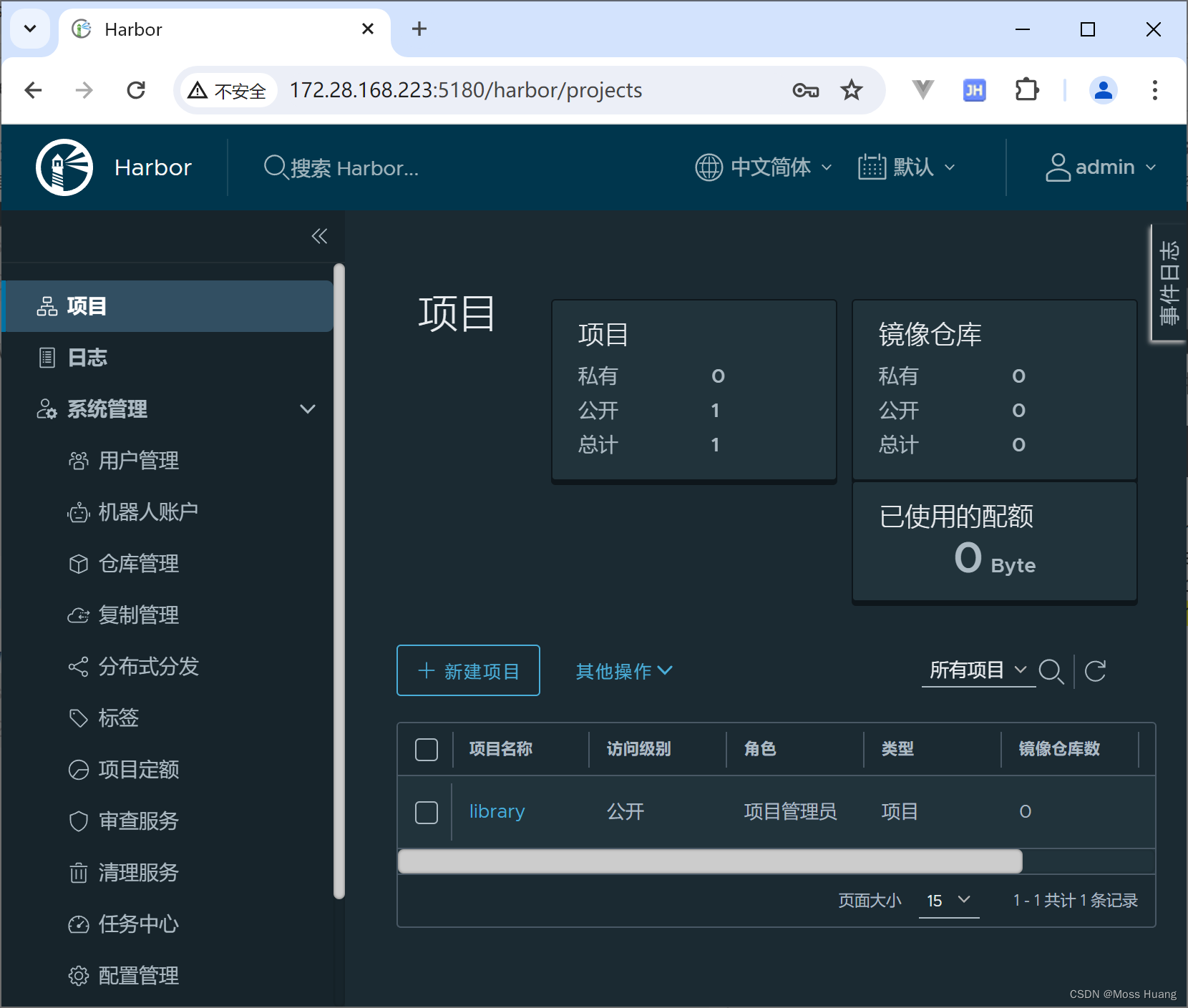Open the 中文简体 language dropdown
This screenshot has height=1008, width=1188.
pos(764,167)
